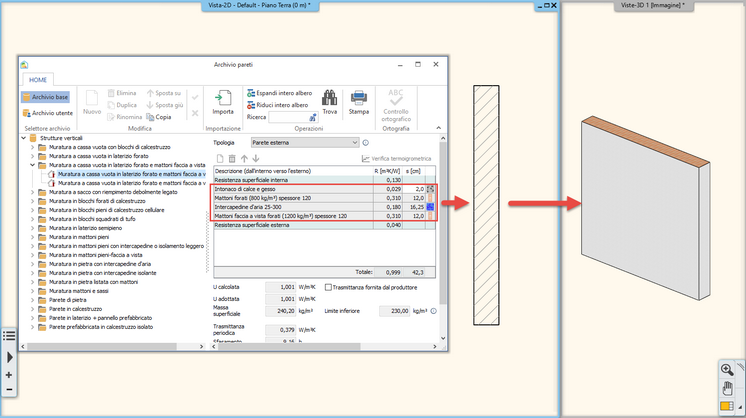Click Espandi intero albero

pos(280,93)
